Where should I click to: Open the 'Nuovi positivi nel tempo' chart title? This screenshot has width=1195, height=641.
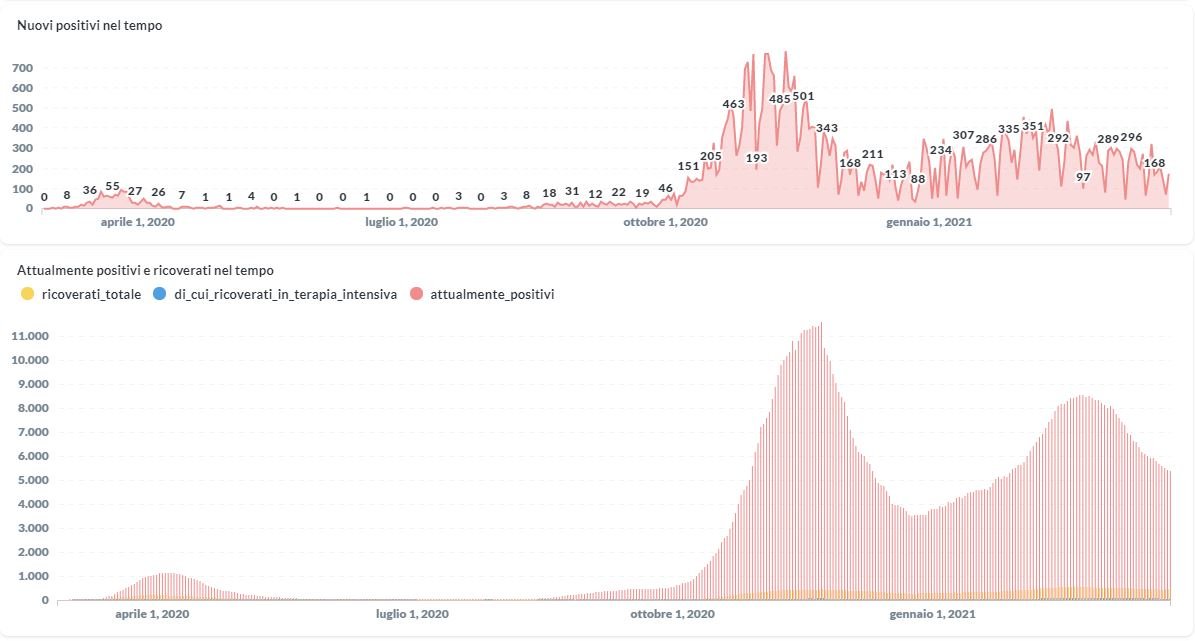90,25
